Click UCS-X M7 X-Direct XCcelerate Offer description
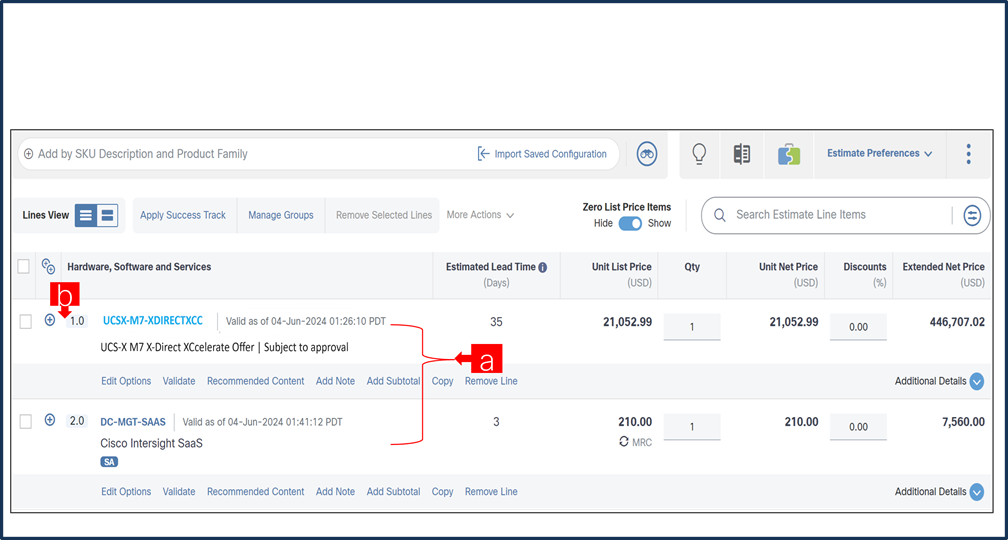This screenshot has height=540, width=1008. click(225, 348)
